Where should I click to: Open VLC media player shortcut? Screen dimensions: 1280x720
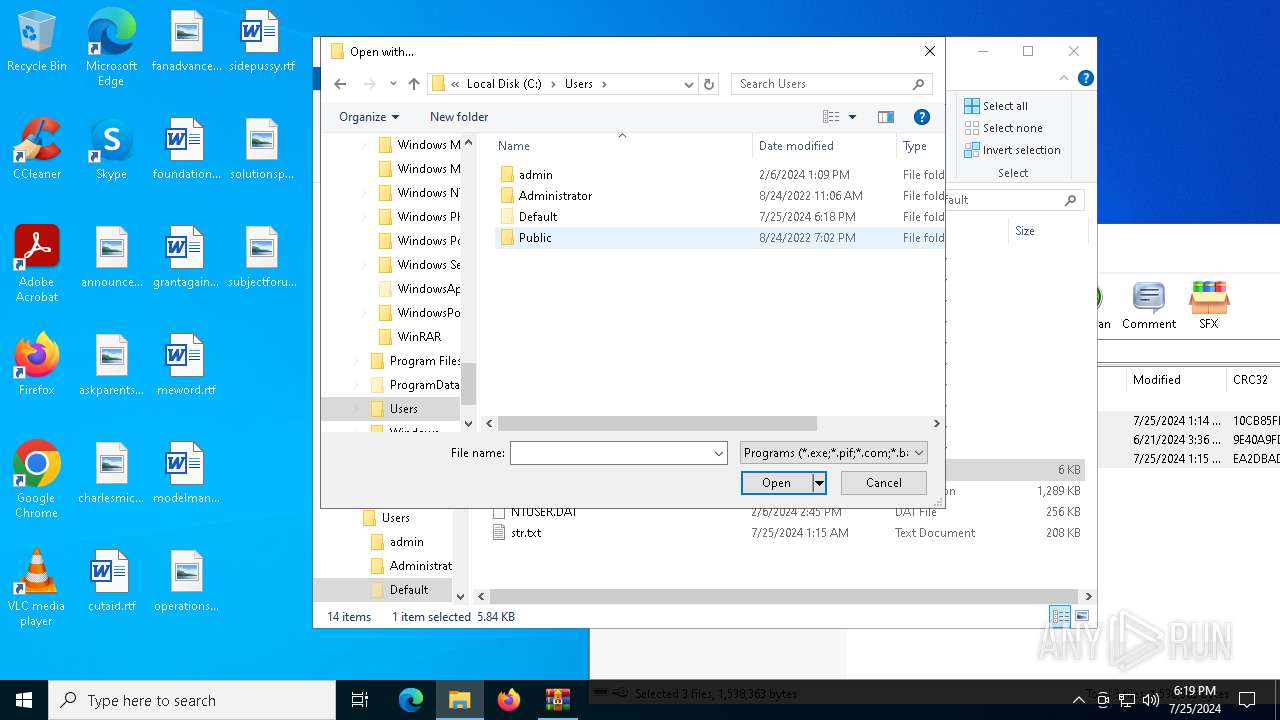(x=37, y=587)
